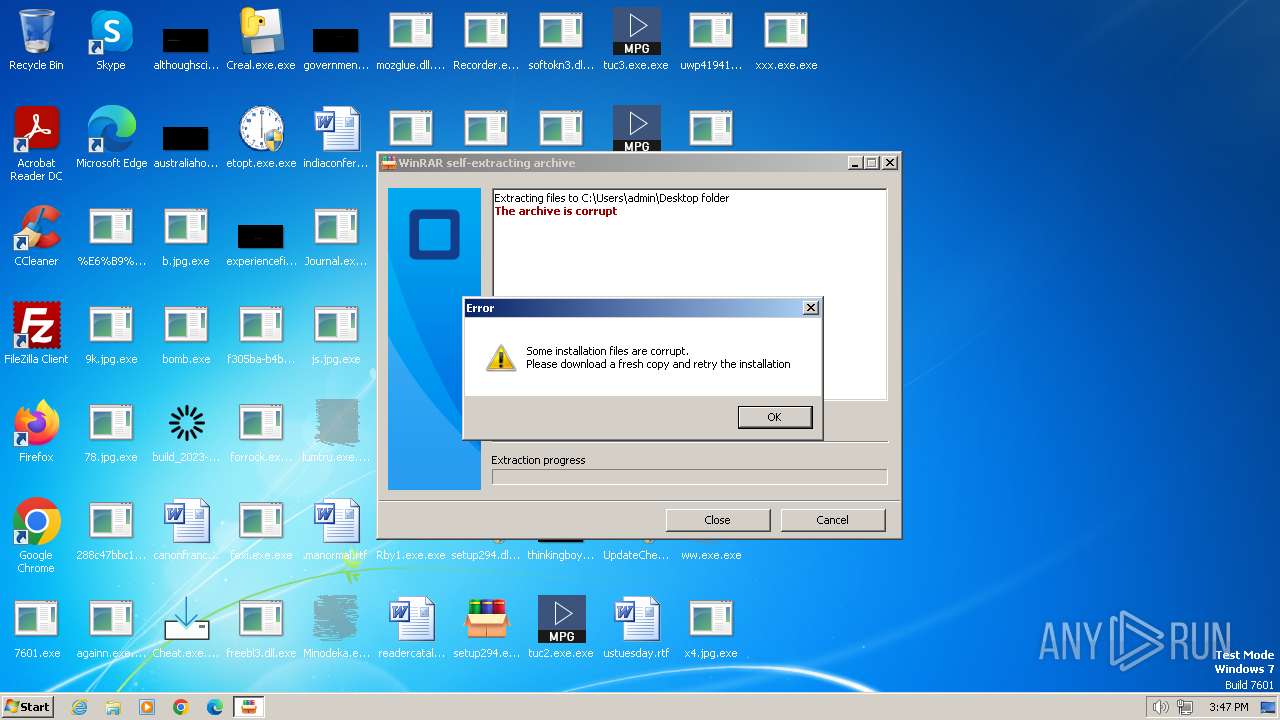The height and width of the screenshot is (720, 1280).
Task: Launch Google Chrome from the desktop
Action: coord(36,536)
